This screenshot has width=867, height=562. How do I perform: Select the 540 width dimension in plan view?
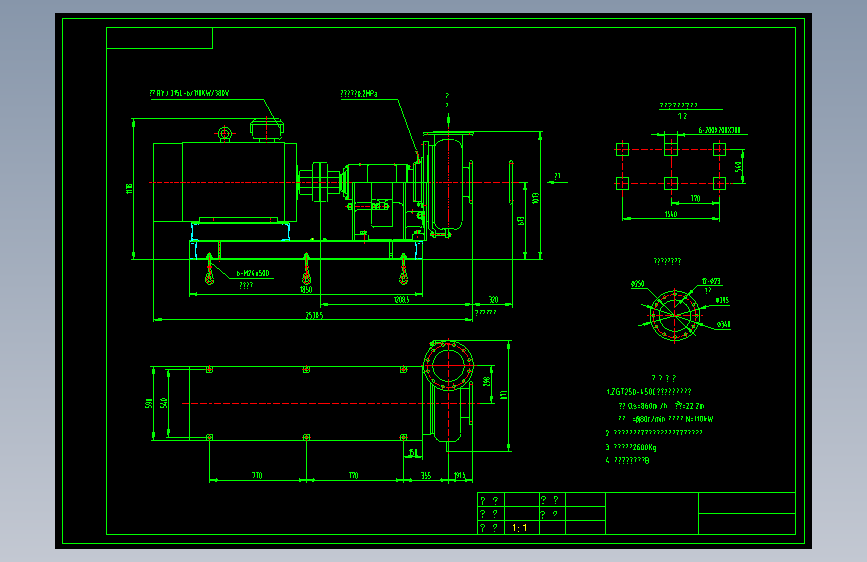click(x=163, y=403)
